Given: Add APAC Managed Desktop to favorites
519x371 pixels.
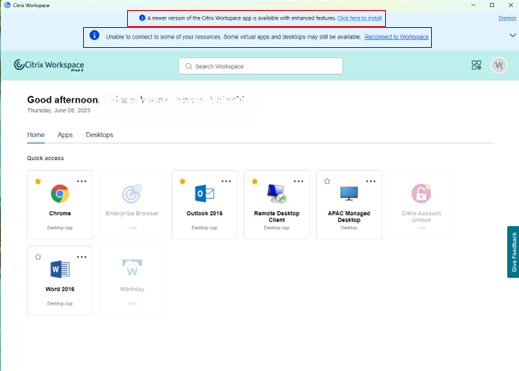Looking at the screenshot, I should (x=327, y=181).
